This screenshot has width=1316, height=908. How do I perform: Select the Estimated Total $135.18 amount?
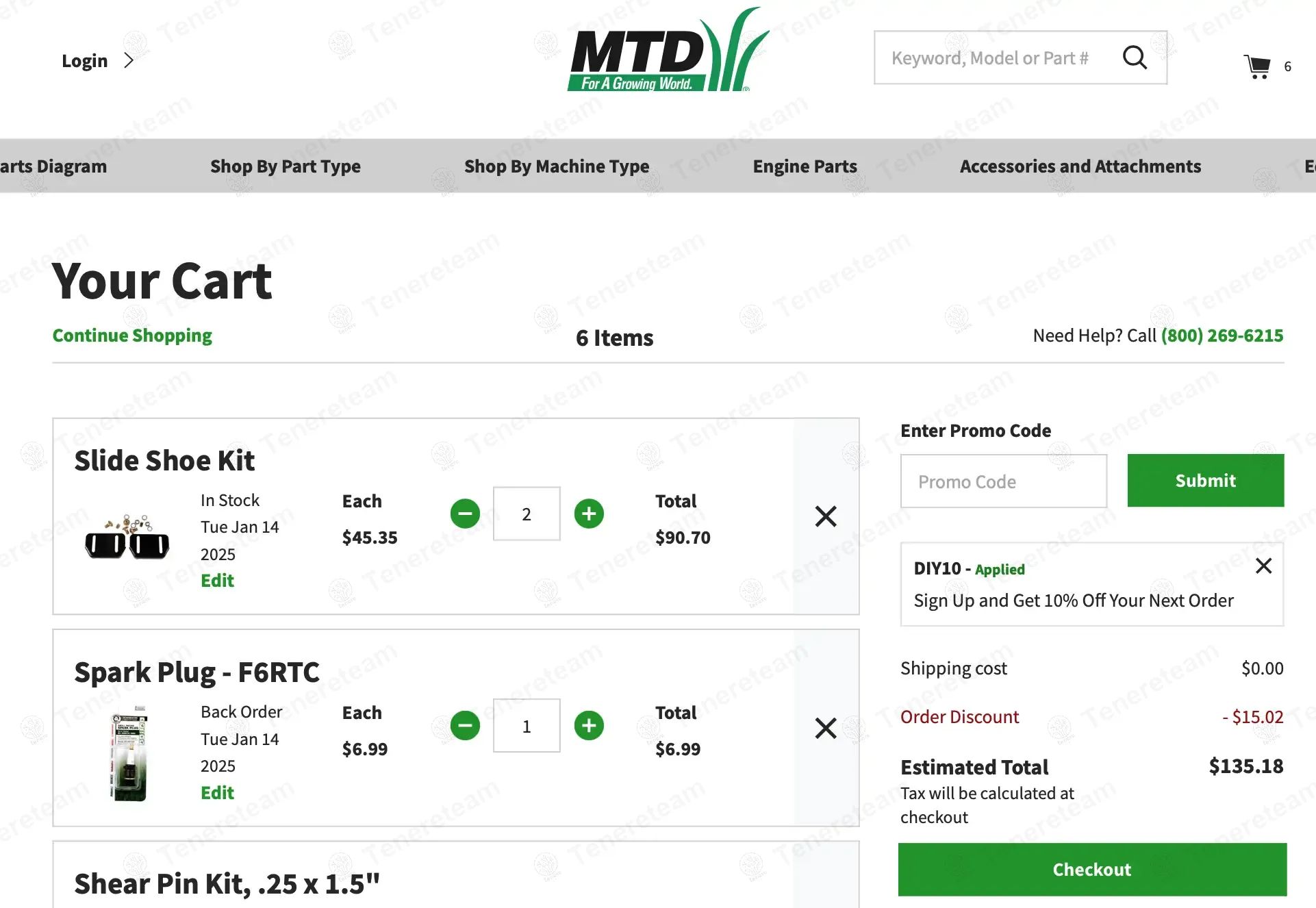1245,766
